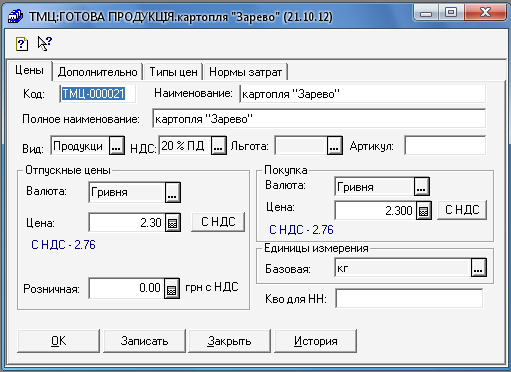Open calculator for the Розничная price field
This screenshot has height=372, width=511.
[172, 288]
